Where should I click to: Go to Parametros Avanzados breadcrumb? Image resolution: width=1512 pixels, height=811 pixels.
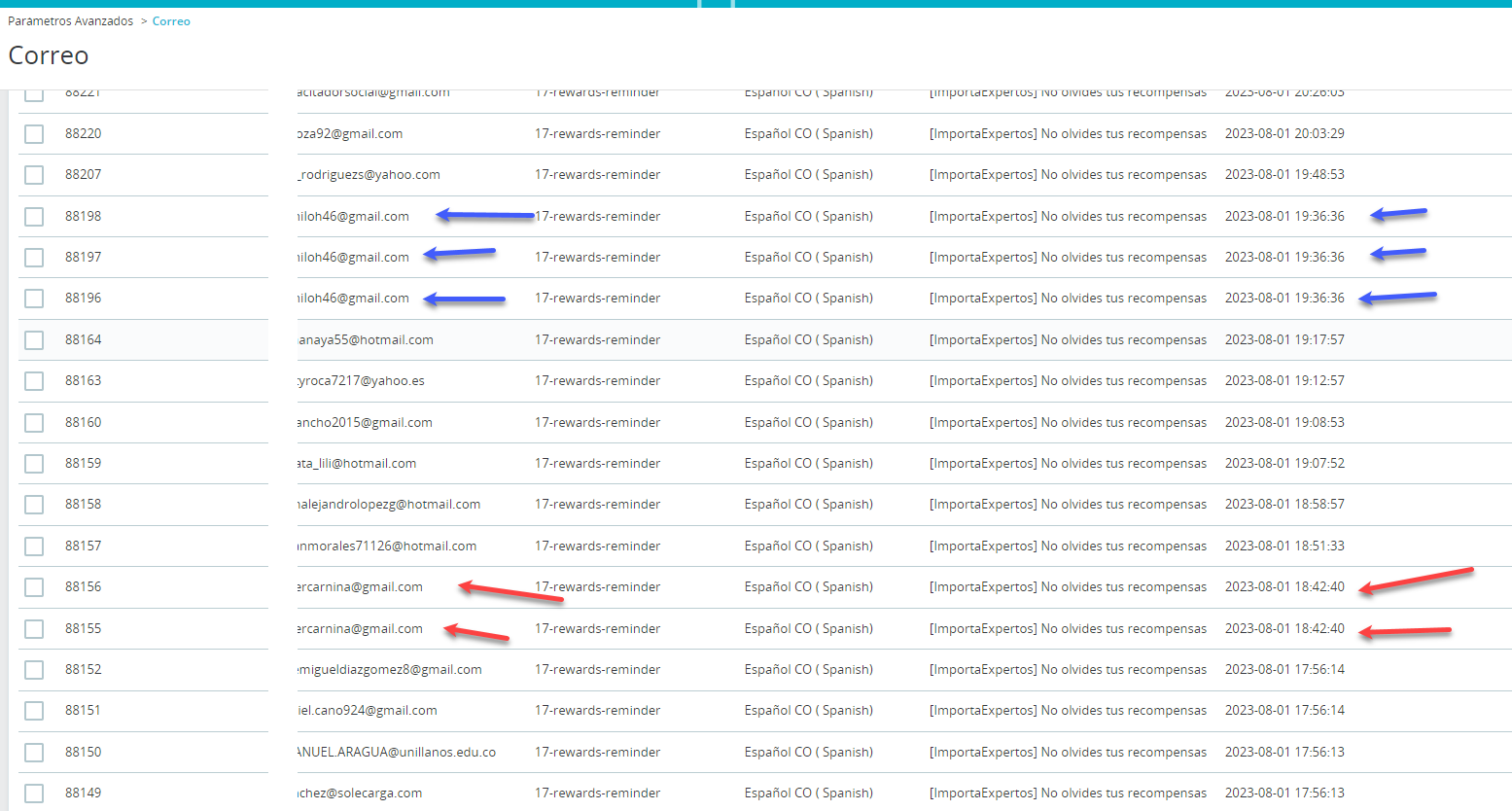(x=71, y=21)
